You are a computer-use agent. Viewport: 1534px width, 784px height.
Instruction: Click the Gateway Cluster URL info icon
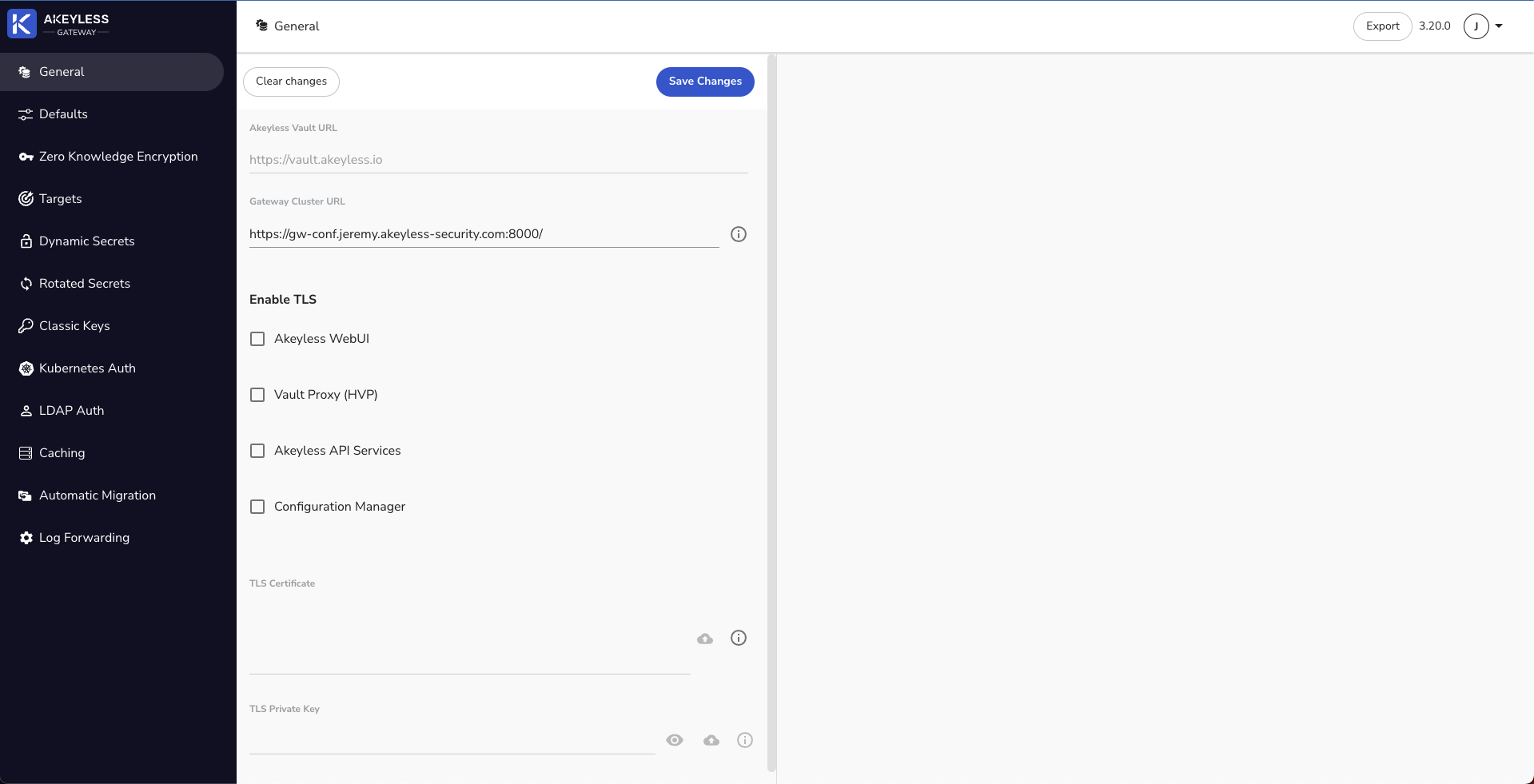point(739,234)
